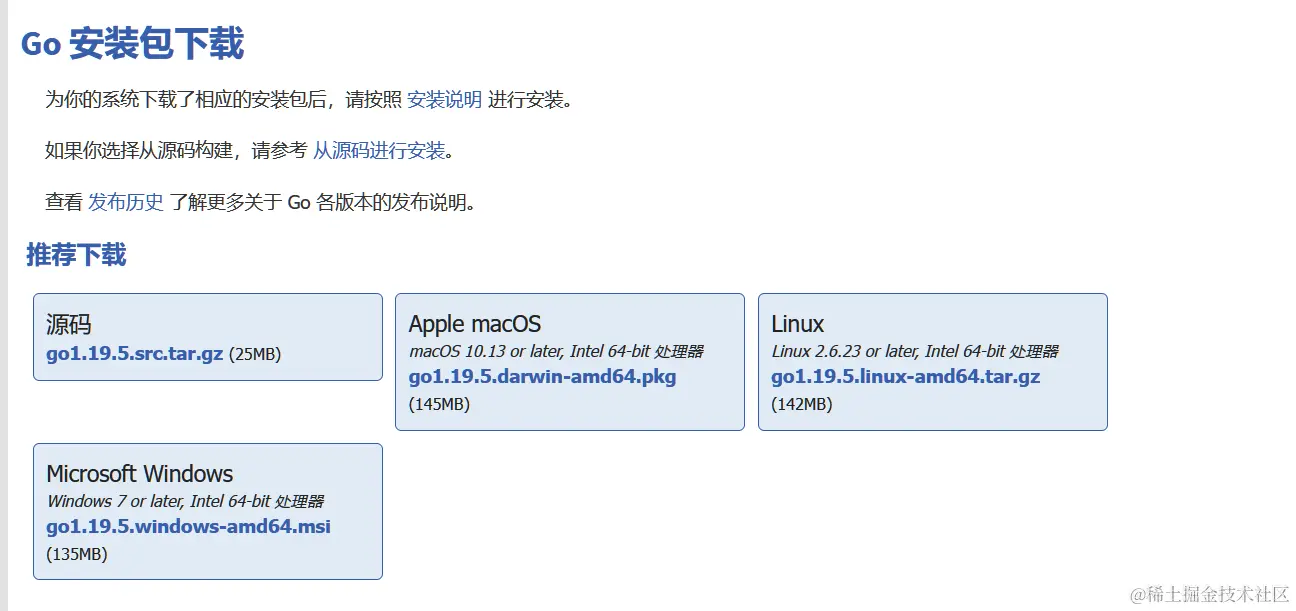Click the 源码 card title
Screen dimensions: 1296x611
pyautogui.click(x=69, y=324)
